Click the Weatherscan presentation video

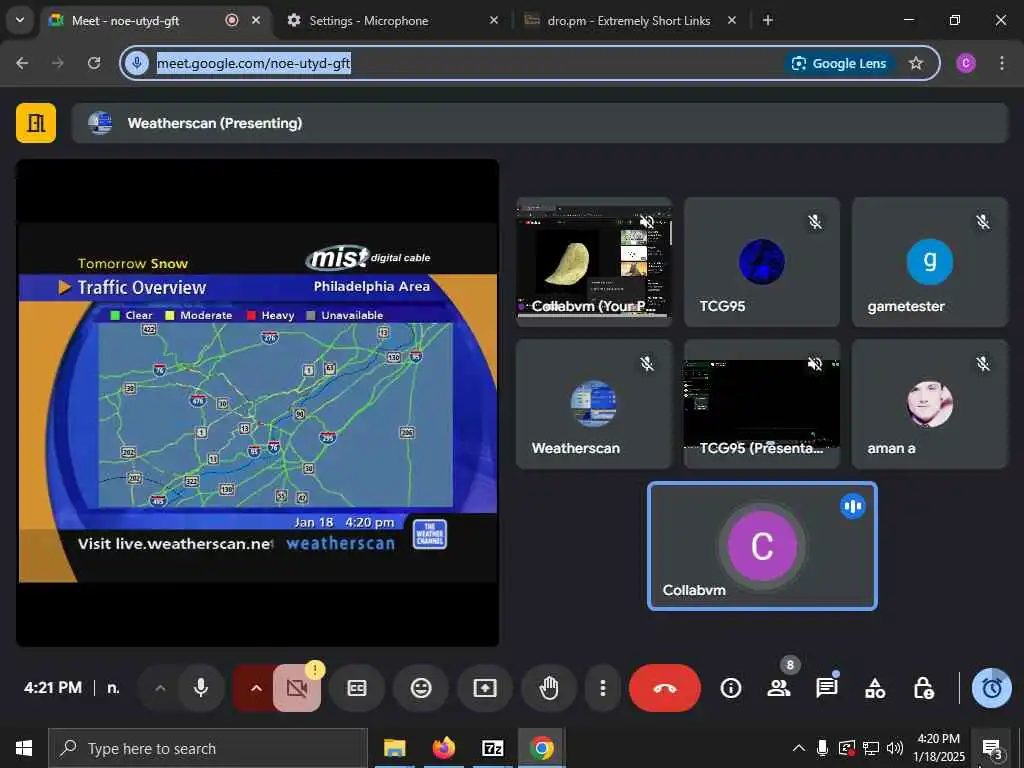coord(257,402)
